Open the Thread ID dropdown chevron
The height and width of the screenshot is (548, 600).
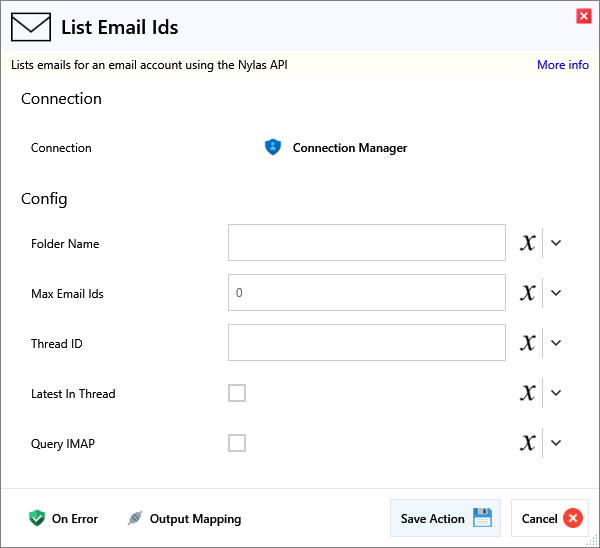[x=557, y=343]
